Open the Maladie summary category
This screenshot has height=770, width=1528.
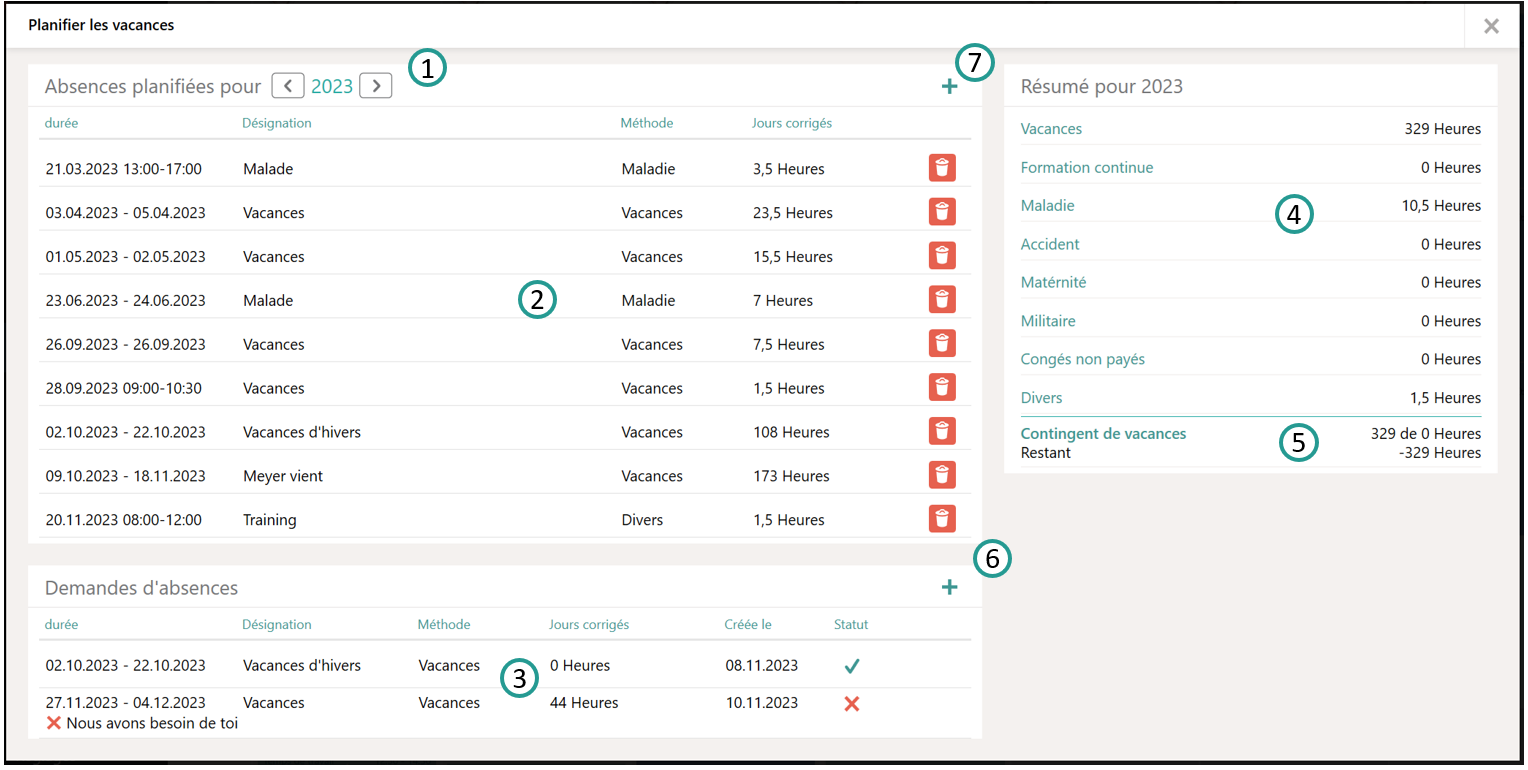1047,206
